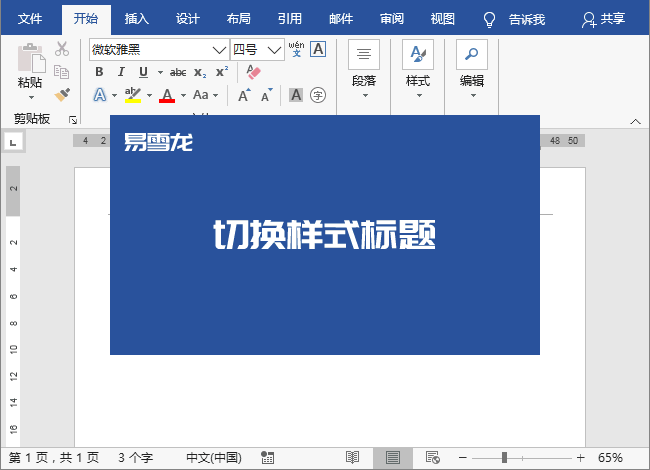Click zoom in plus button
This screenshot has width=650, height=470.
click(x=580, y=458)
